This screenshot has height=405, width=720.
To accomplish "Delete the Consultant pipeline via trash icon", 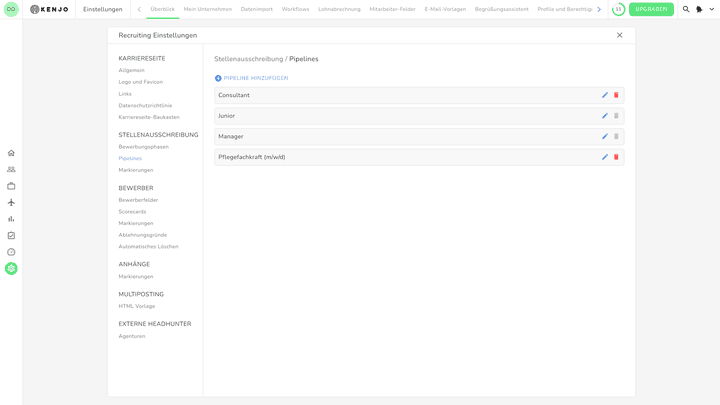I will point(616,95).
